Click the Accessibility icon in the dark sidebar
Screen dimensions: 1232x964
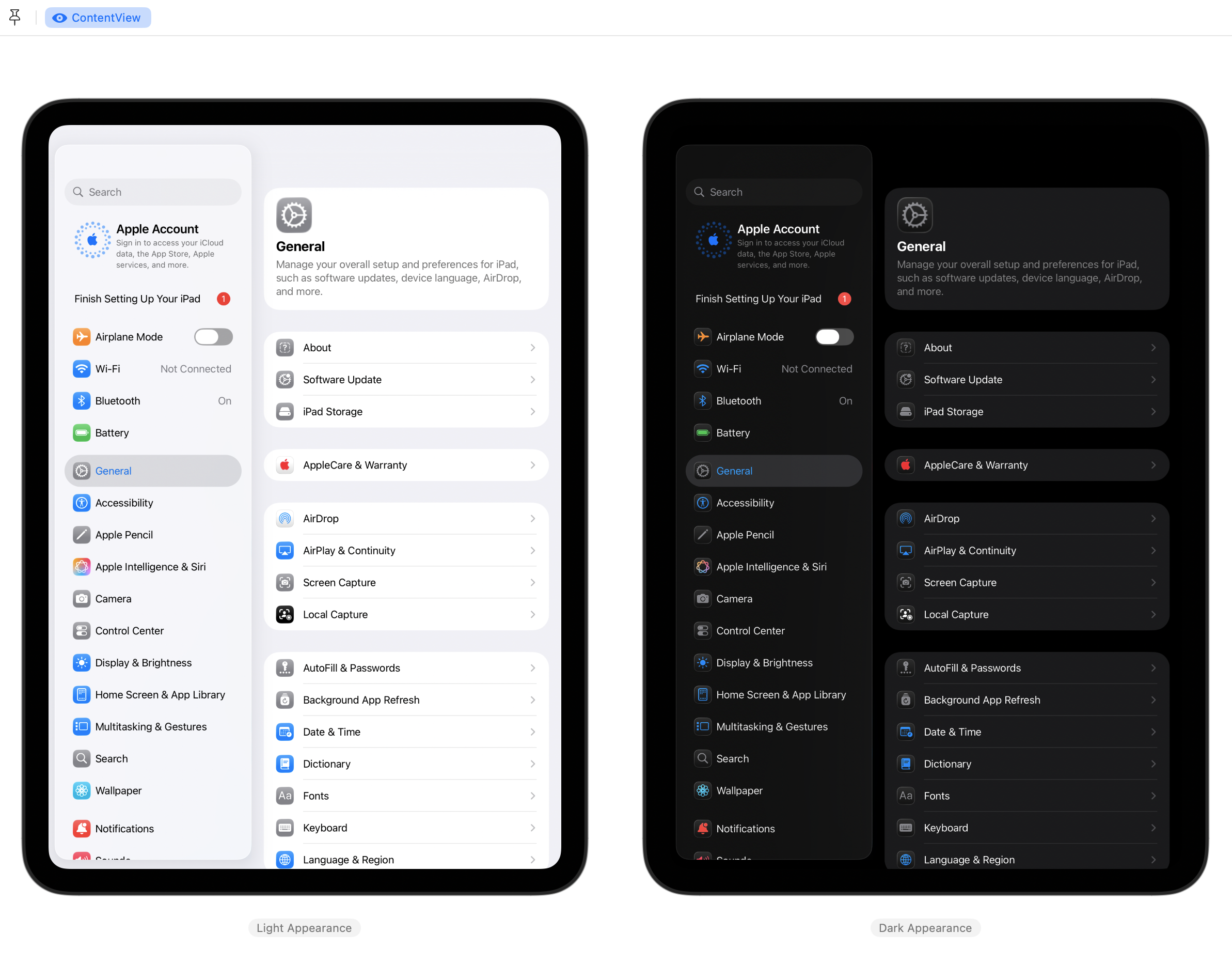pyautogui.click(x=703, y=503)
